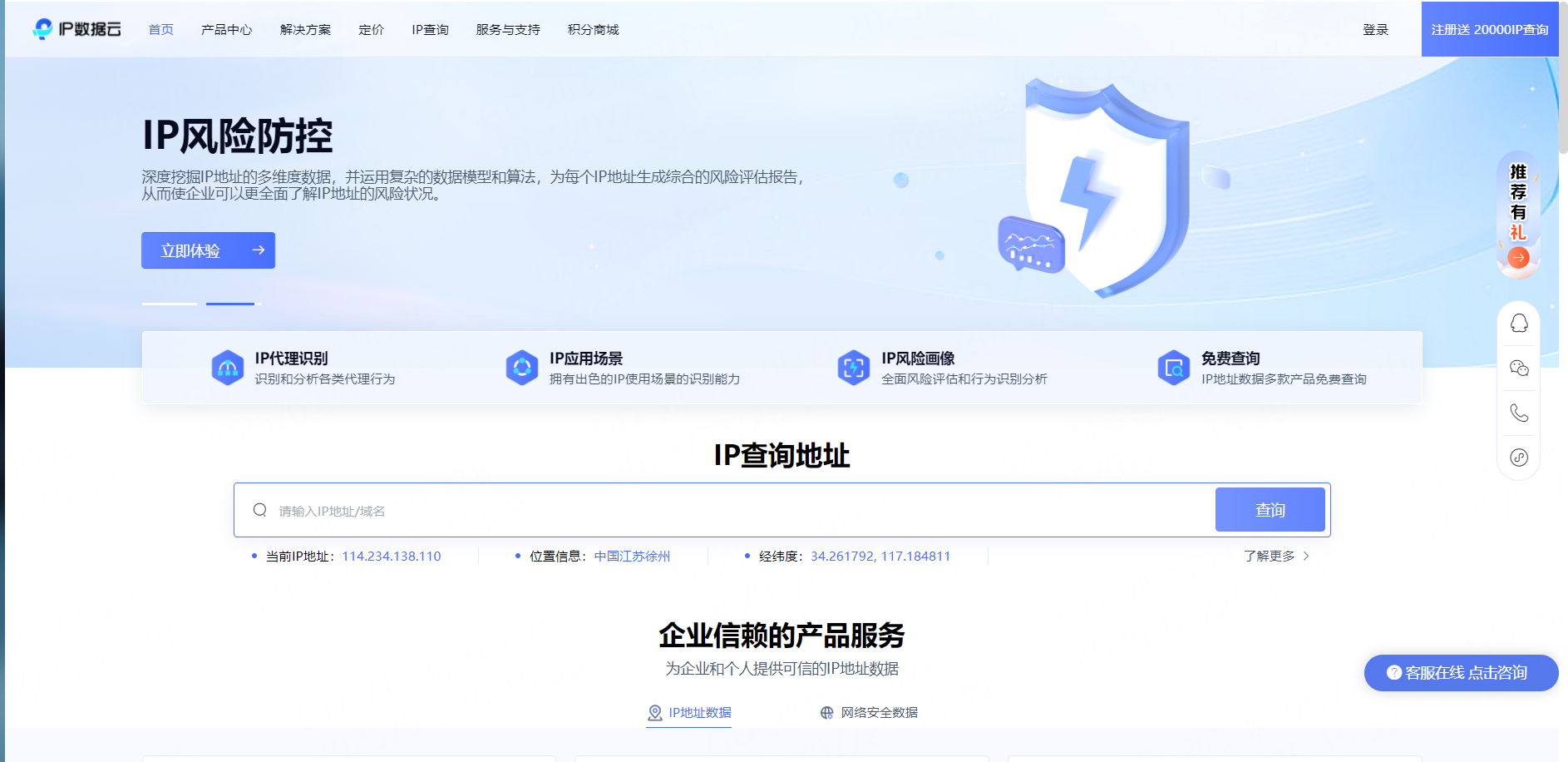This screenshot has height=762, width=1568.
Task: Click the IP风险画像 hexagon icon
Action: (853, 368)
